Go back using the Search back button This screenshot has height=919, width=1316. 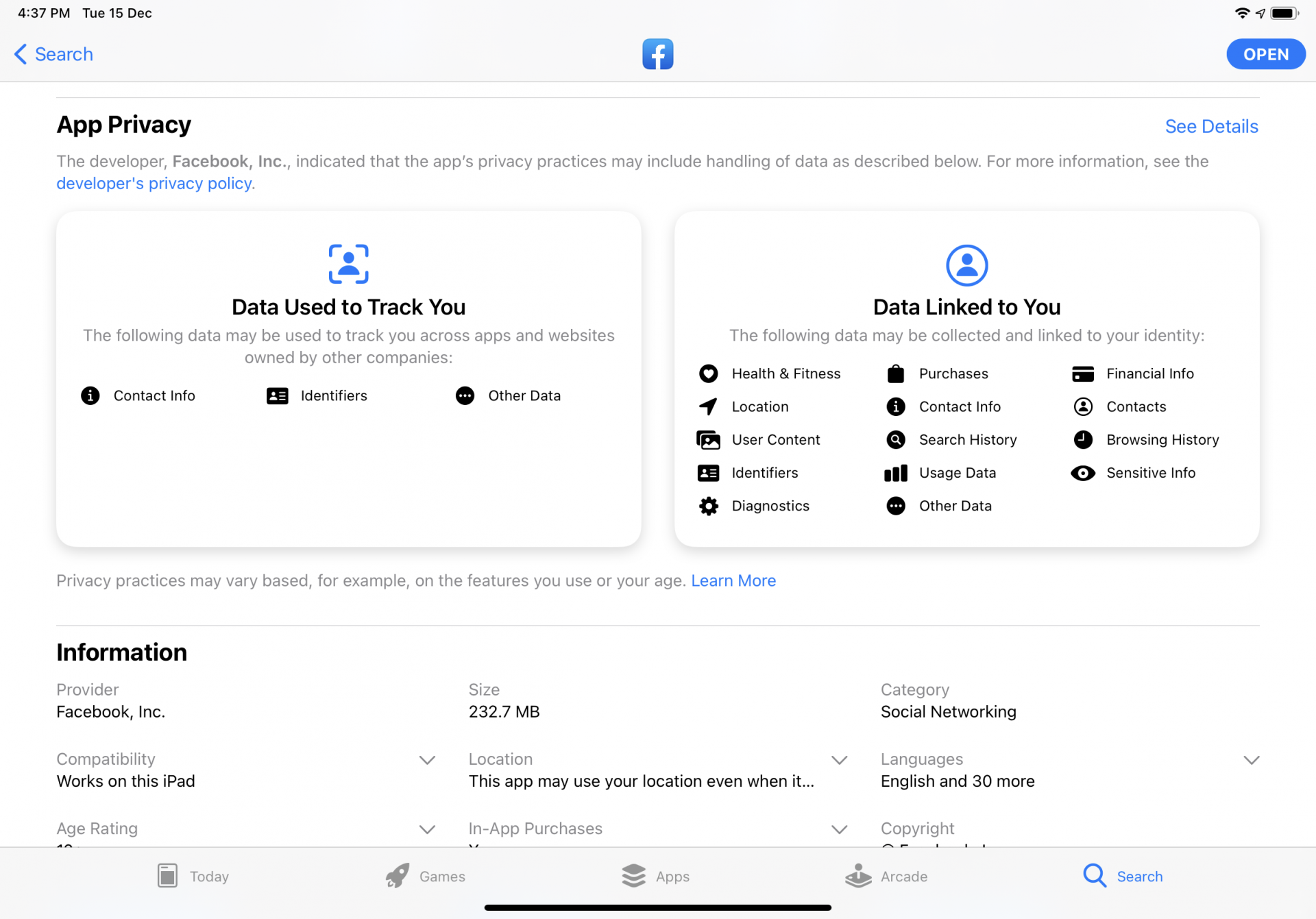(53, 53)
